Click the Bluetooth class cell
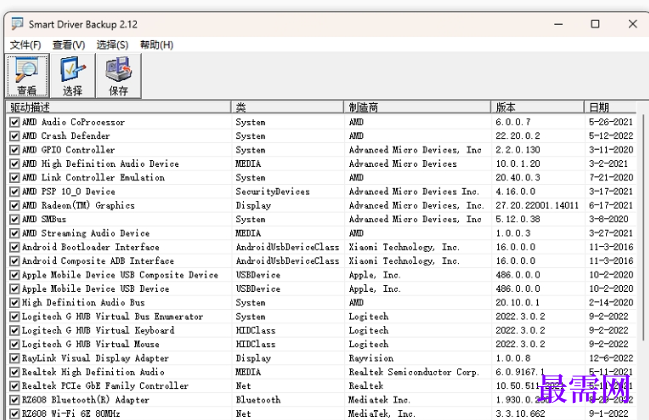 [258, 400]
